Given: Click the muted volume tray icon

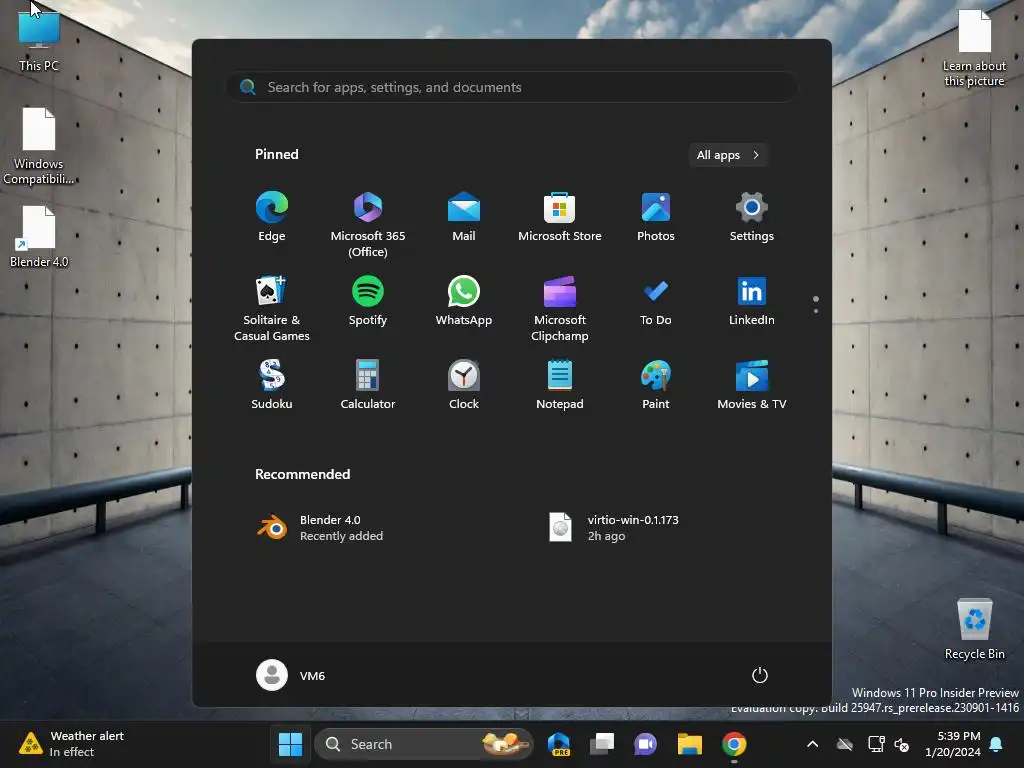Looking at the screenshot, I should 902,744.
